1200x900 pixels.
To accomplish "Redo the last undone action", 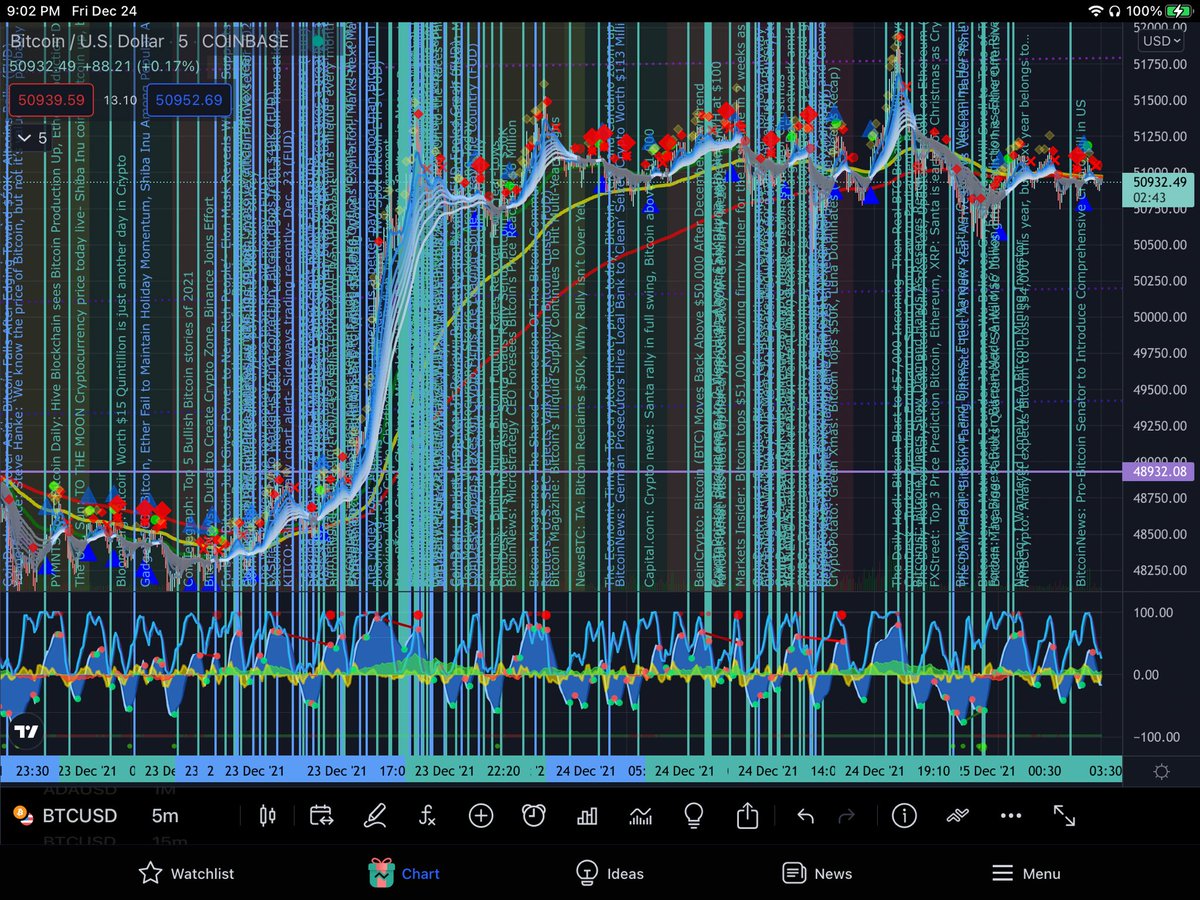I will click(846, 816).
